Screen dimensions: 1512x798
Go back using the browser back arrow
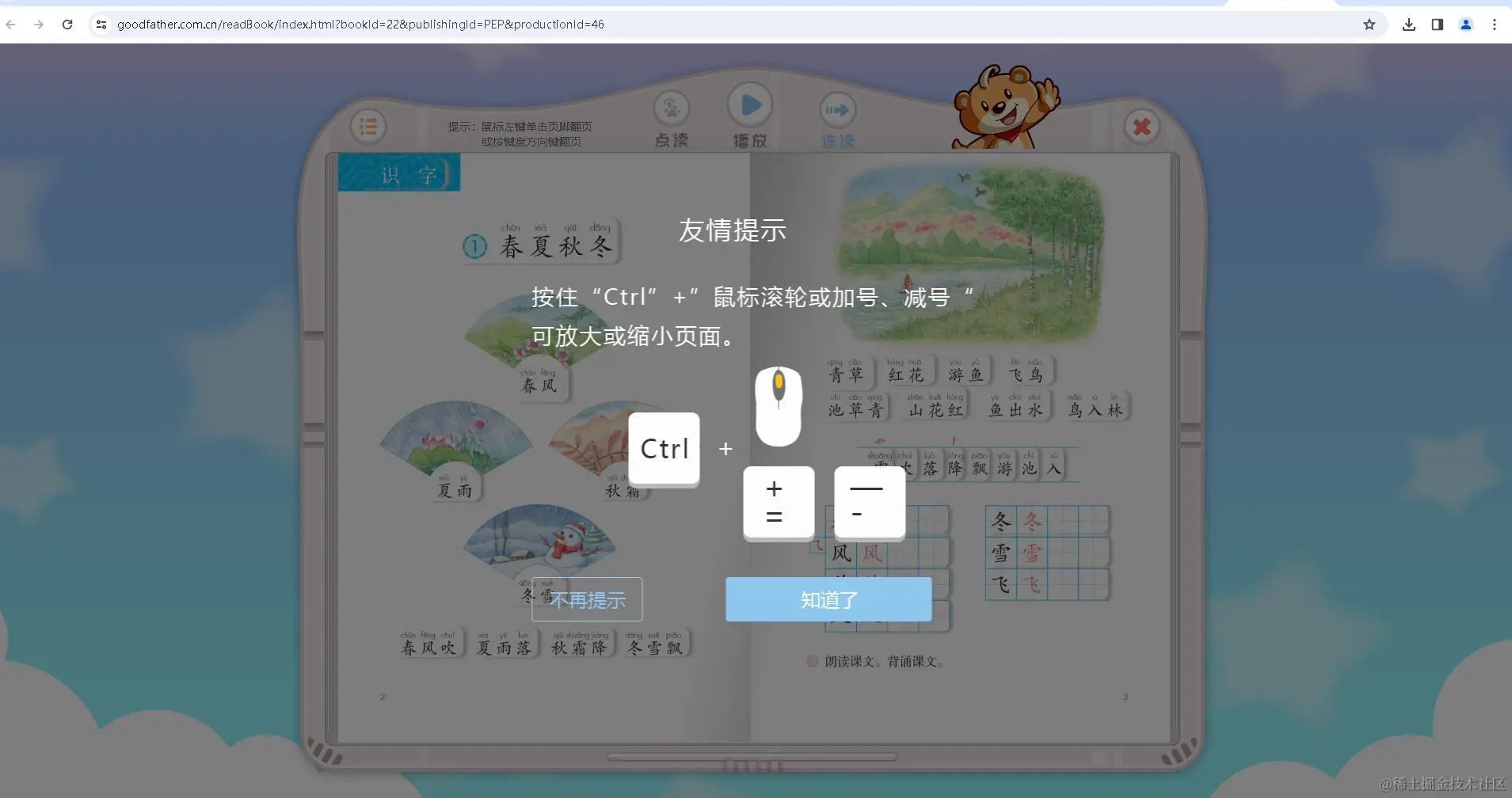(10, 25)
